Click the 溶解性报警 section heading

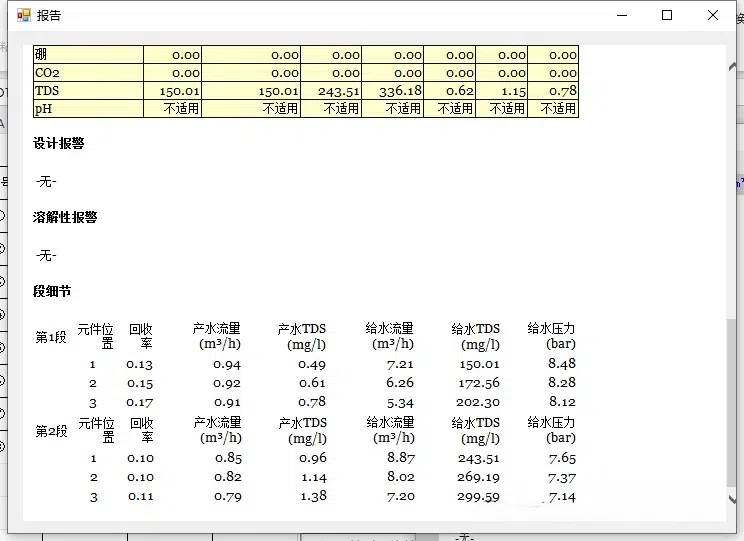[x=65, y=217]
